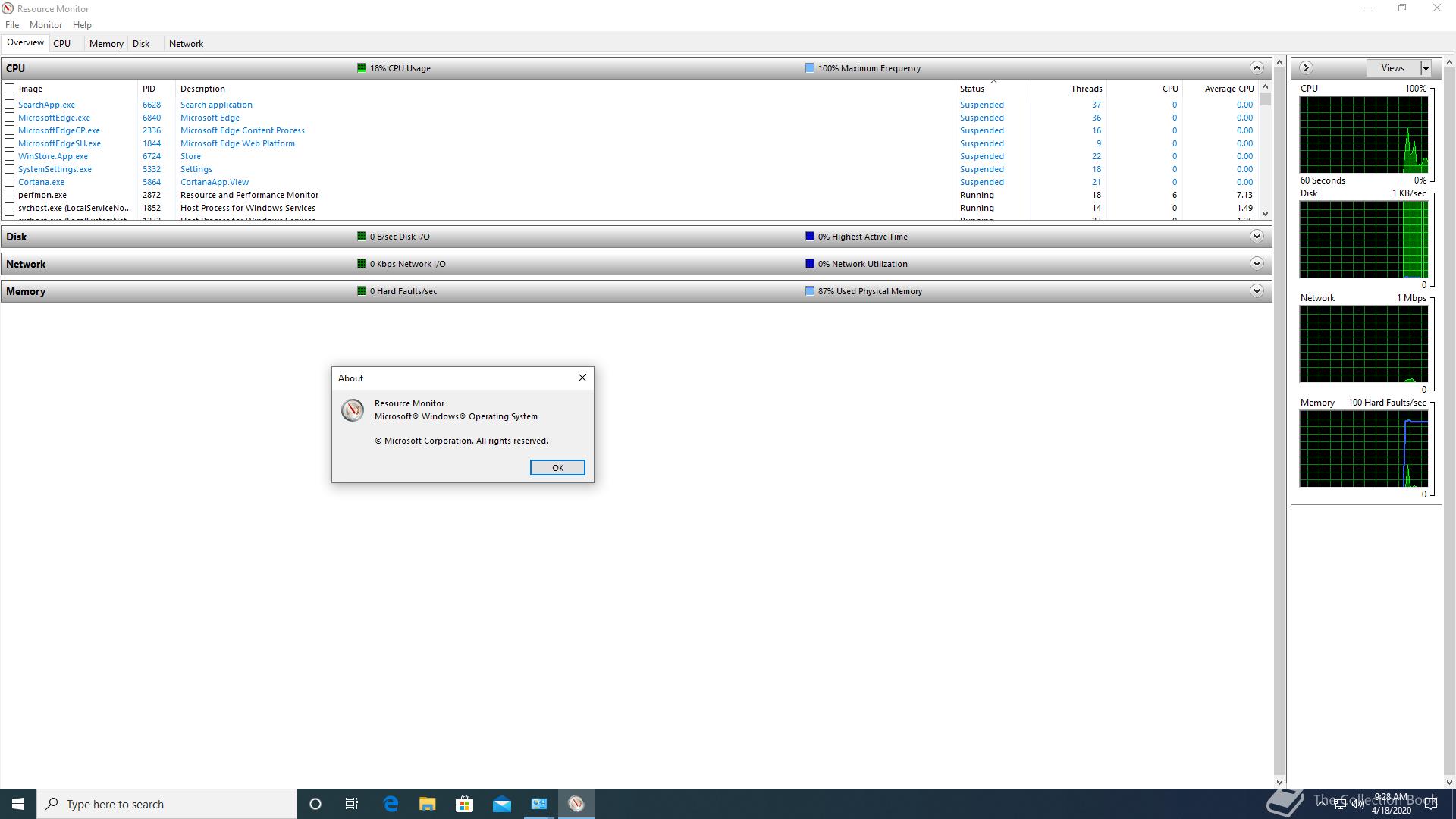Viewport: 1456px width, 819px height.
Task: Open Microsoft Store from taskbar
Action: coord(465,804)
